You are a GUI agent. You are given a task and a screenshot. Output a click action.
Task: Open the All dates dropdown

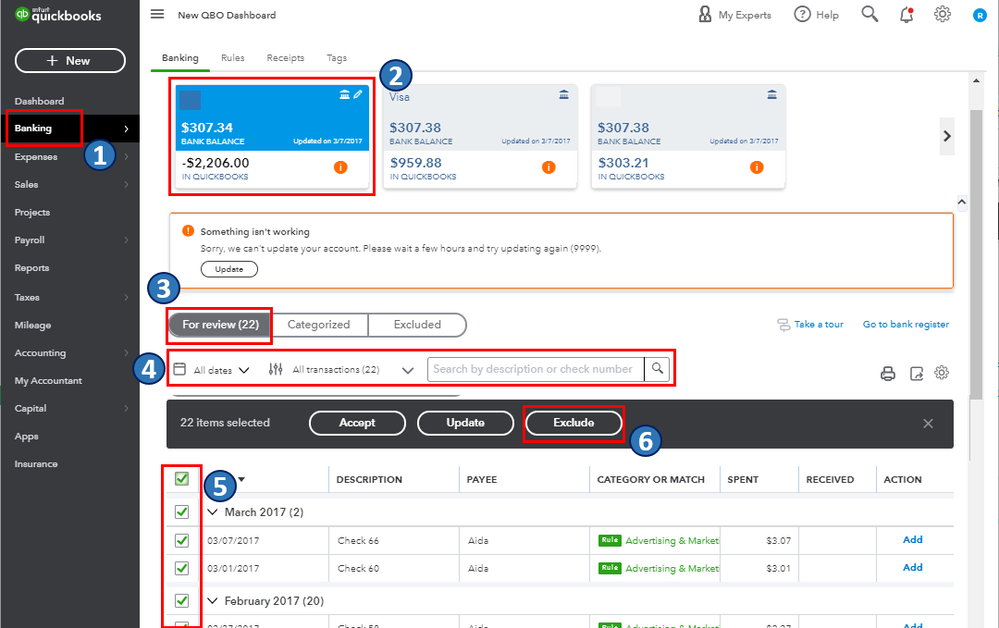pyautogui.click(x=220, y=370)
